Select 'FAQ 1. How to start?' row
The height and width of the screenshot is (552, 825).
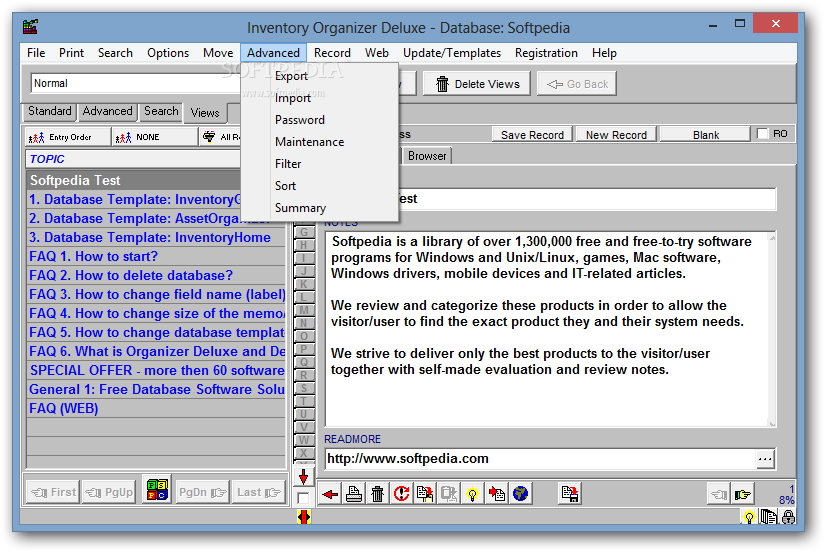(156, 257)
